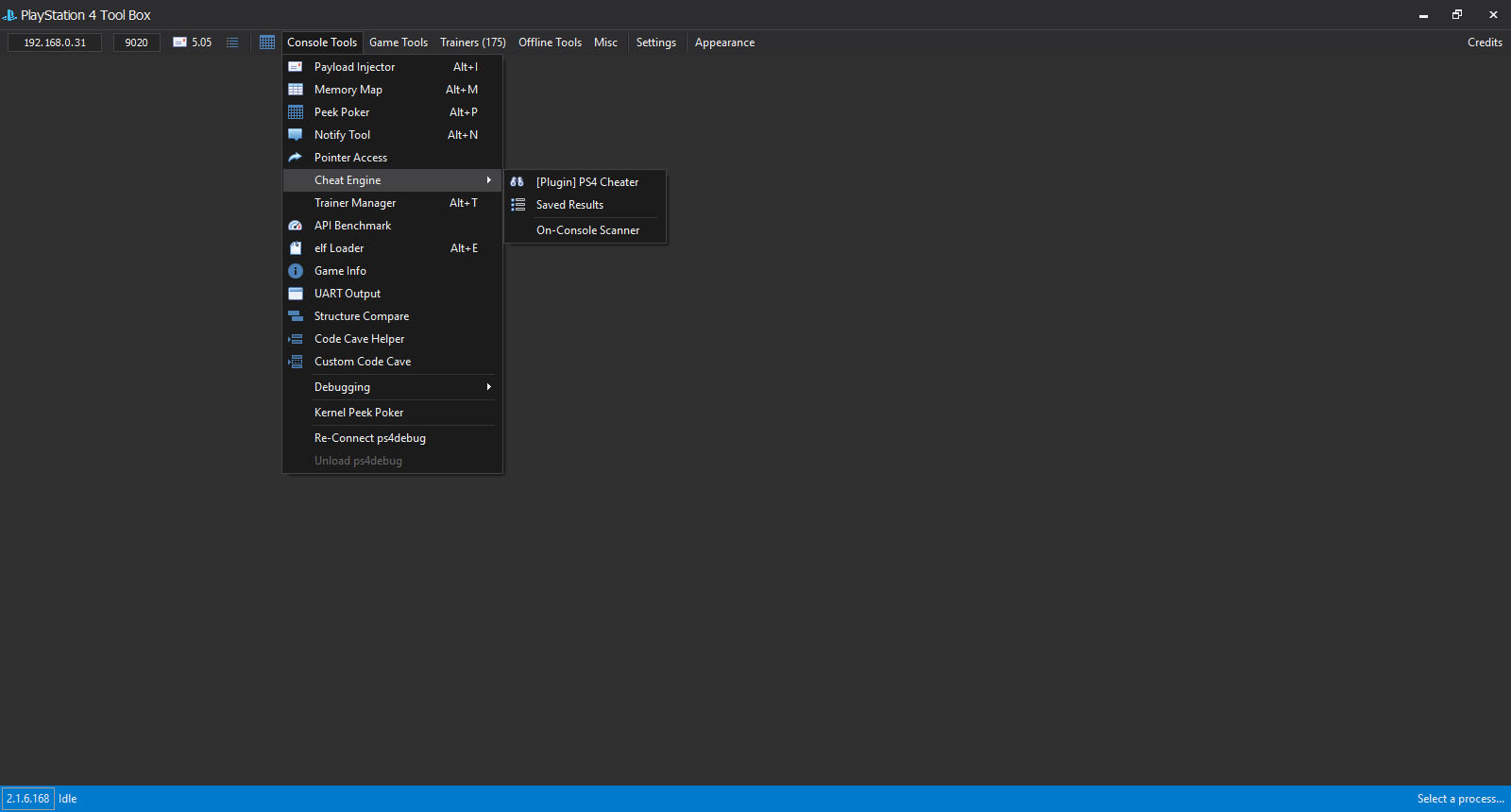Click the firmware 5.05 payload icon in toolbar

(x=179, y=42)
